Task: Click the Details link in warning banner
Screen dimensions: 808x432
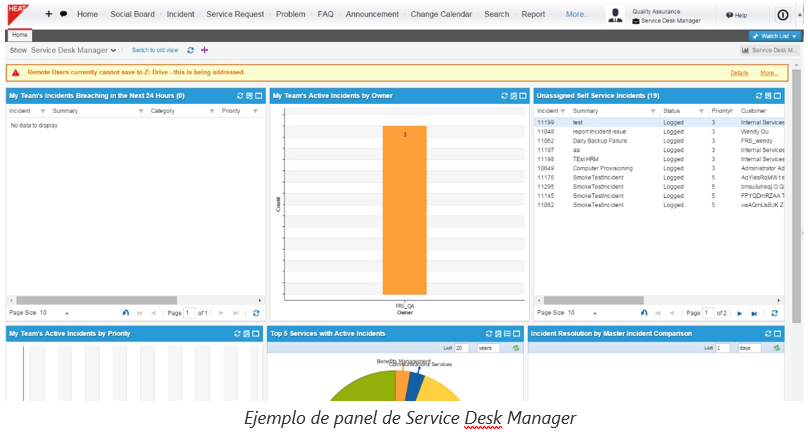Action: pyautogui.click(x=739, y=73)
